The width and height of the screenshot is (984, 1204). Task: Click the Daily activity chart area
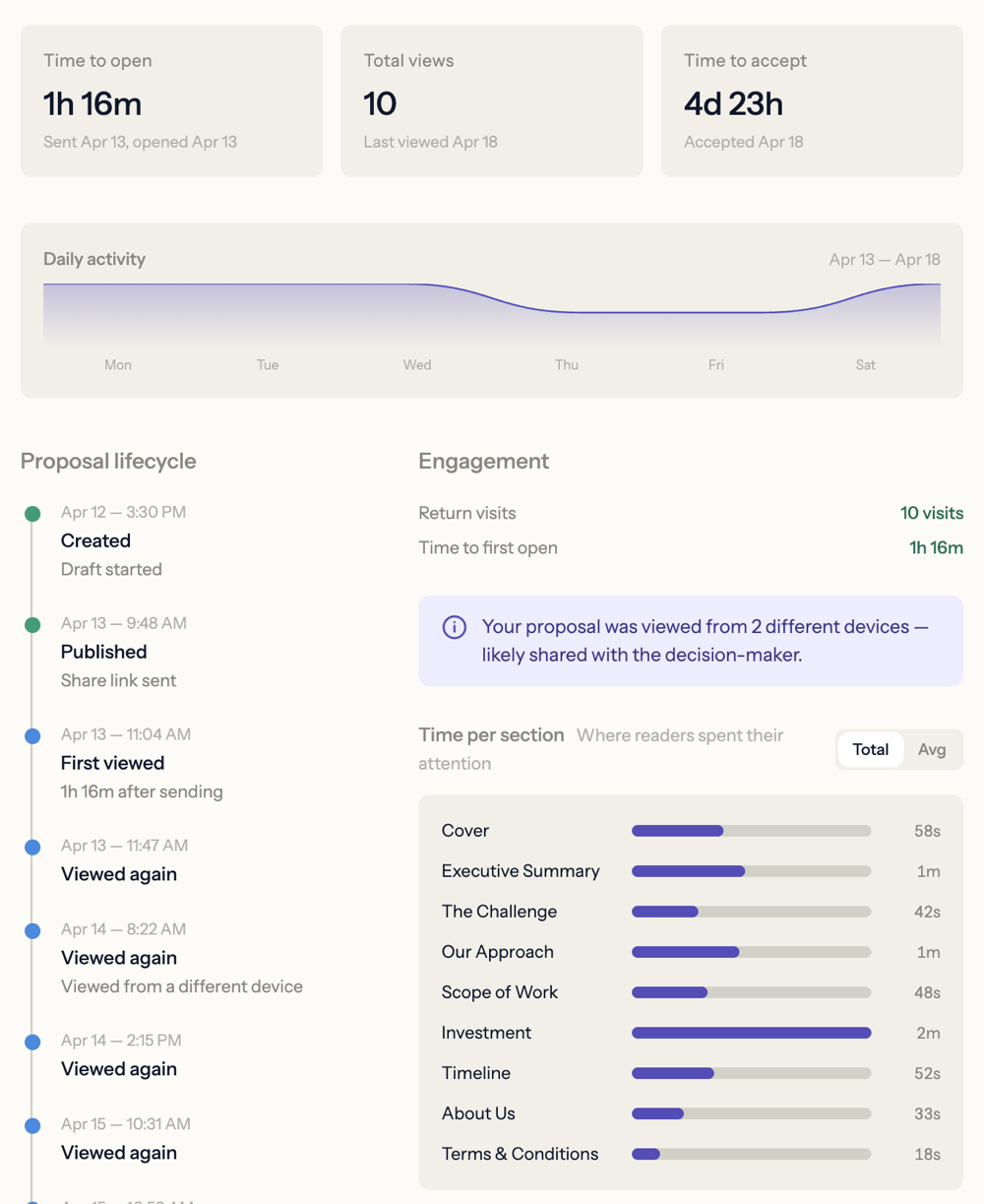click(x=491, y=313)
